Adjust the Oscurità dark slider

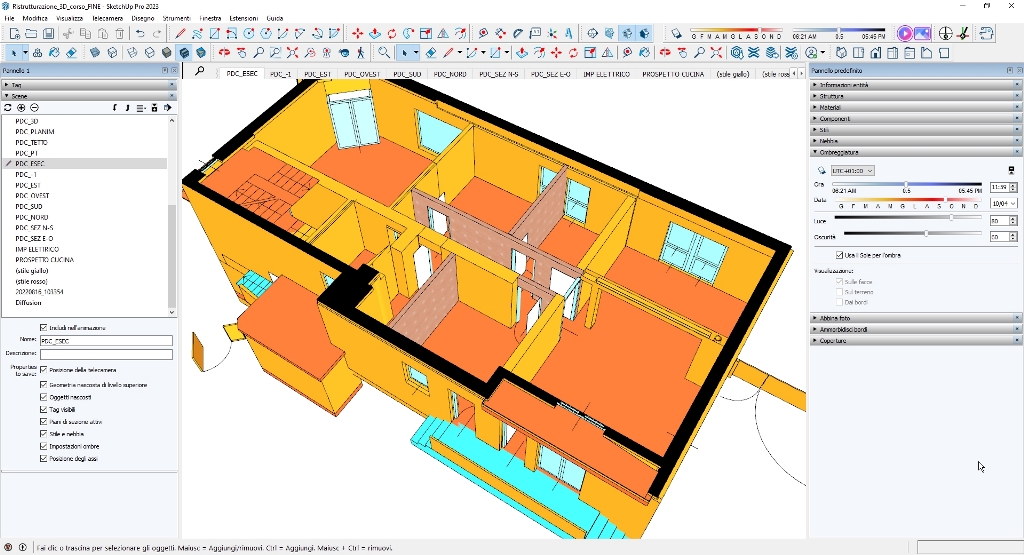912,233
